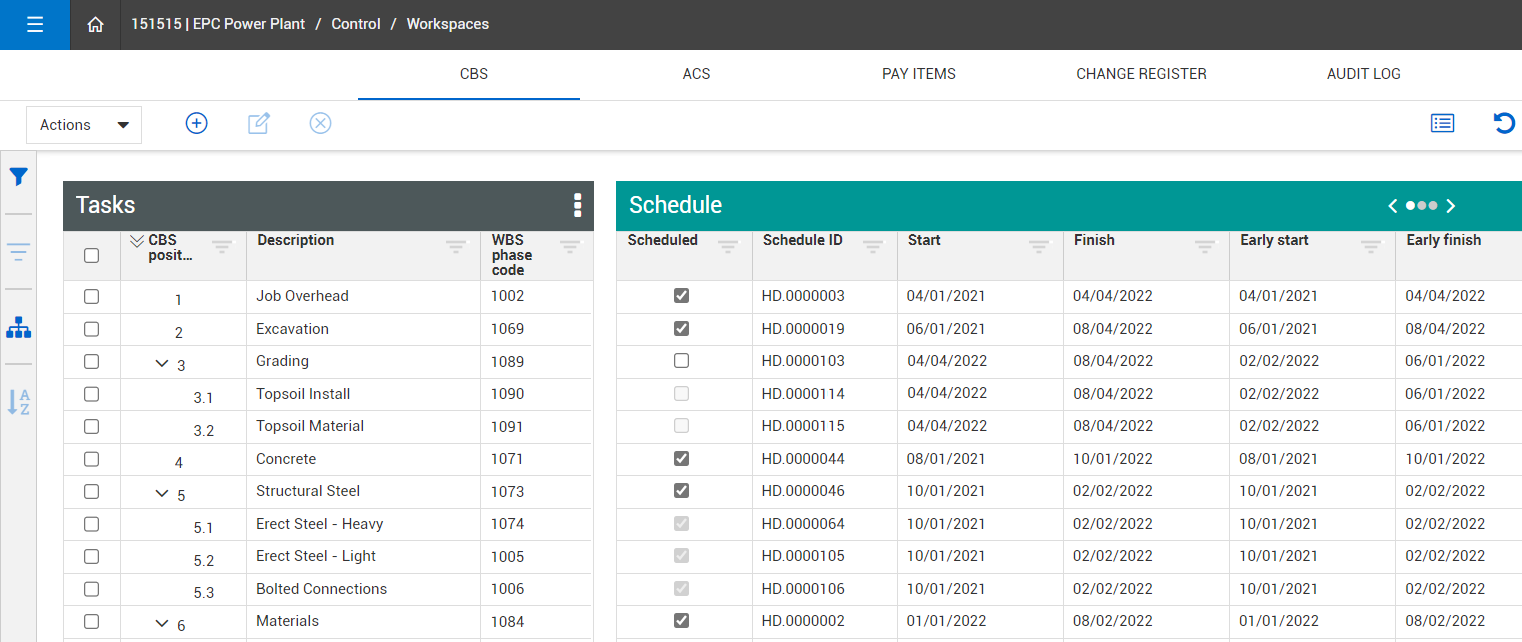
Task: Click the refresh icon in toolbar
Action: [1503, 124]
